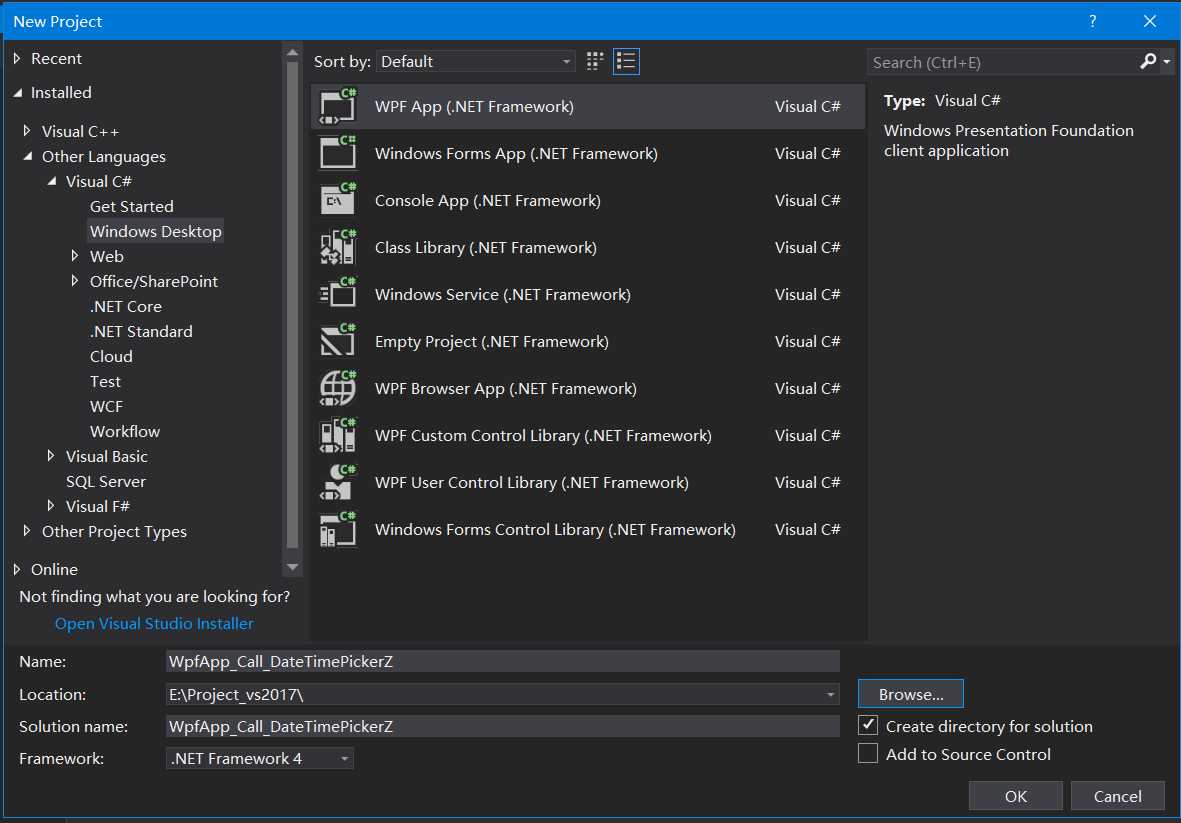Expand the Visual C++ node
This screenshot has width=1181, height=823.
click(x=27, y=130)
